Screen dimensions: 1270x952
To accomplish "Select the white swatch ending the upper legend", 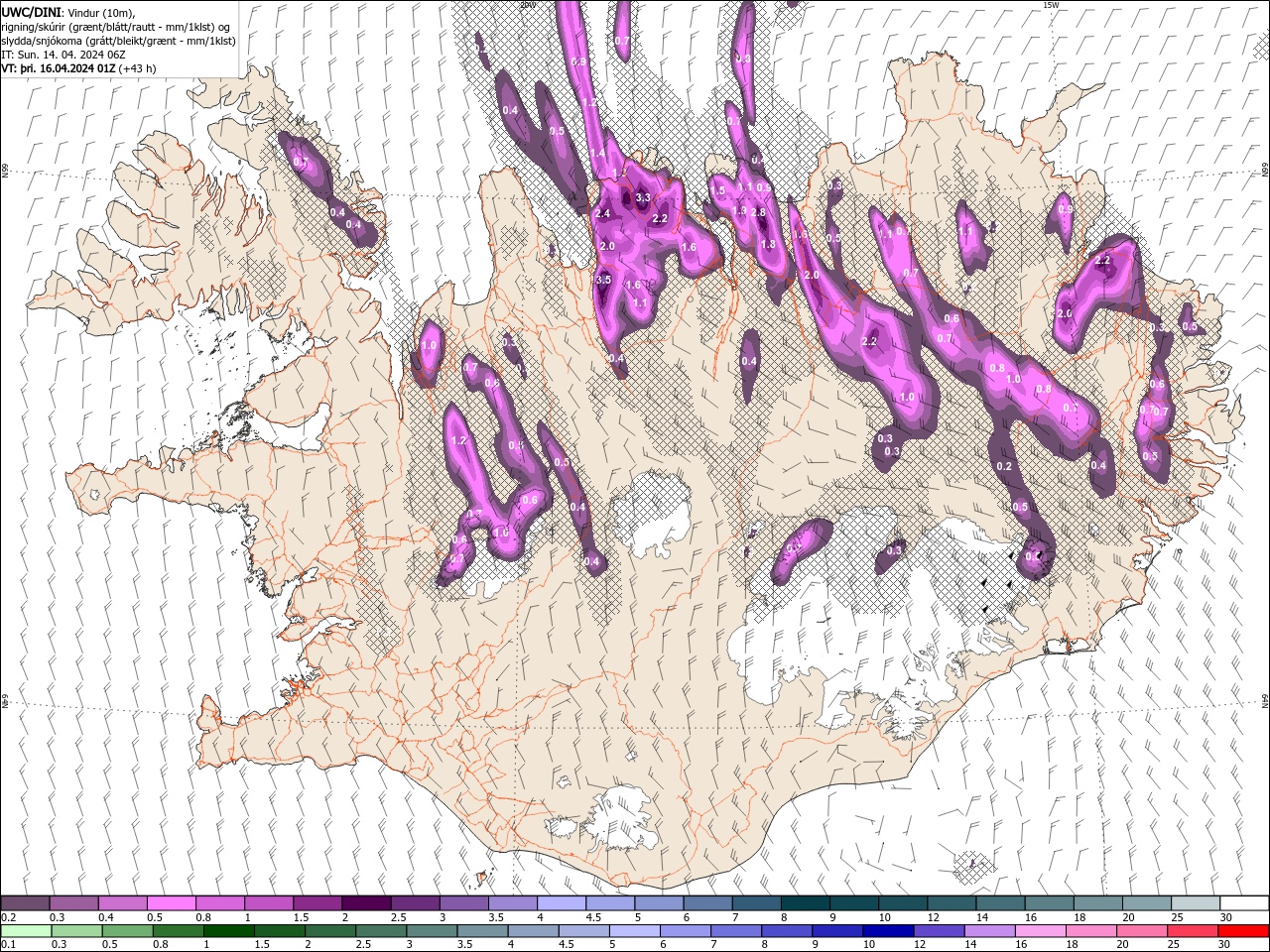I will pos(1244,903).
